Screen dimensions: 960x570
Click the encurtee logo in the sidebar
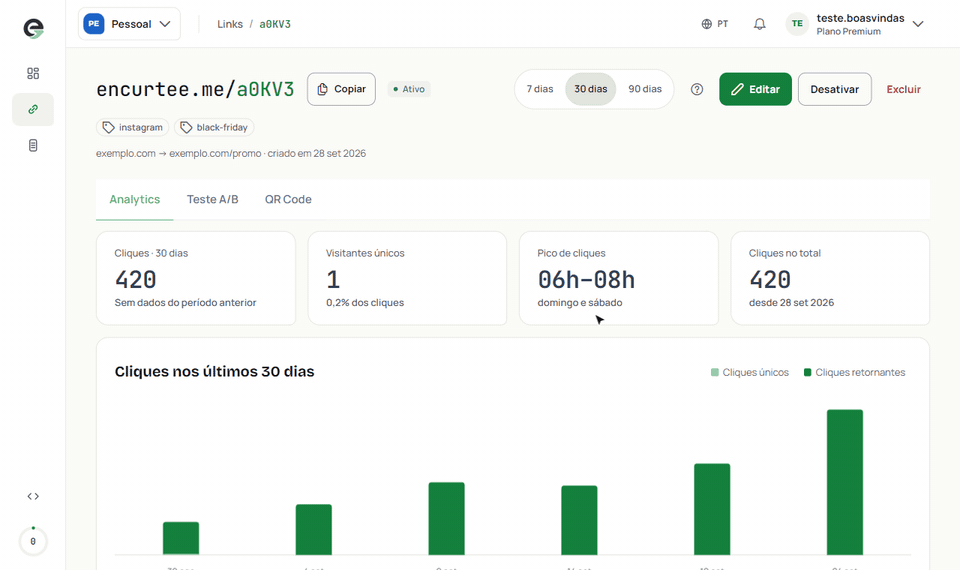pyautogui.click(x=33, y=28)
